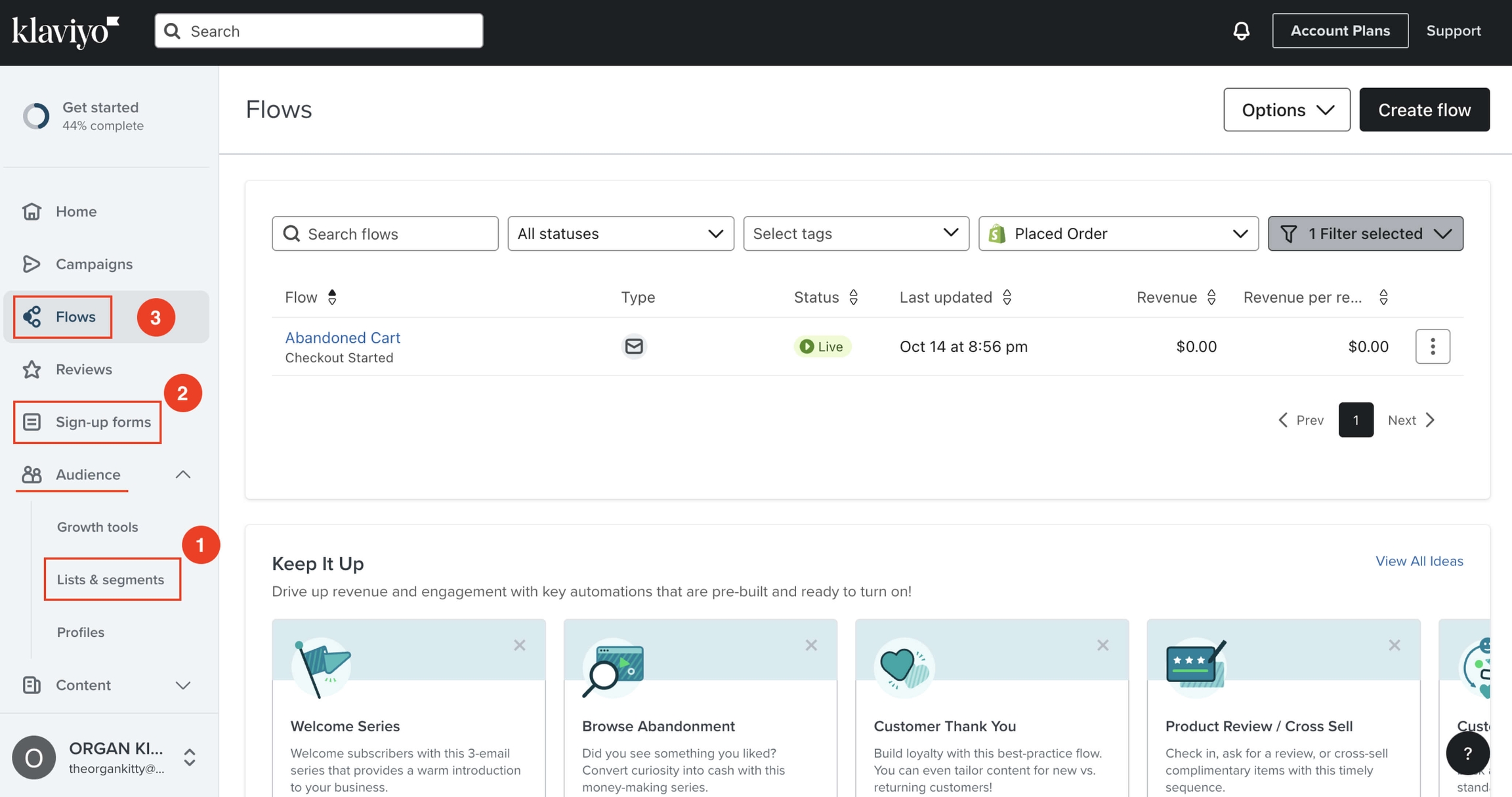The width and height of the screenshot is (1512, 797).
Task: Collapse the Audience section
Action: (x=183, y=475)
